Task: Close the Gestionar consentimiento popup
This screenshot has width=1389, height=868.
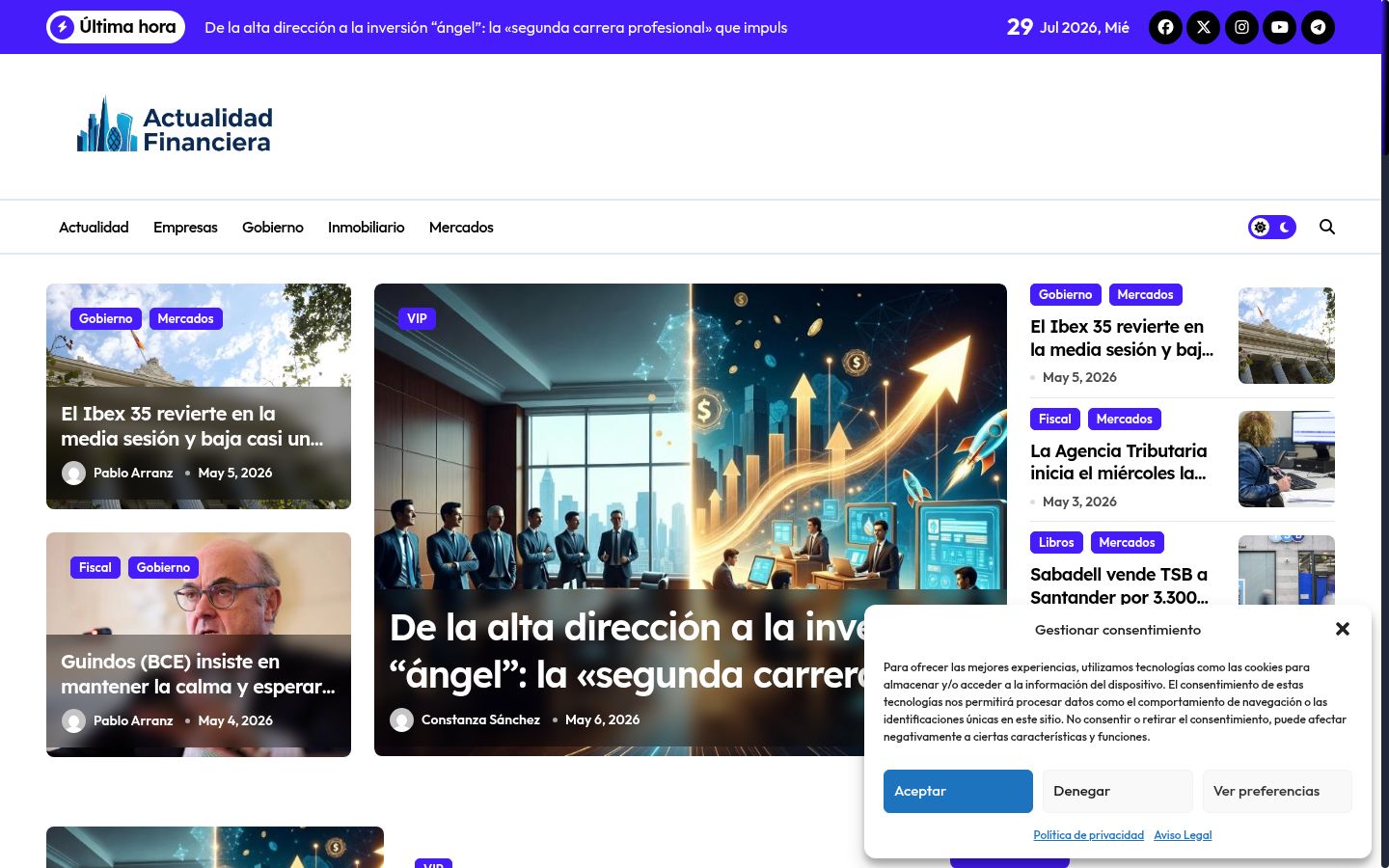Action: click(1343, 629)
